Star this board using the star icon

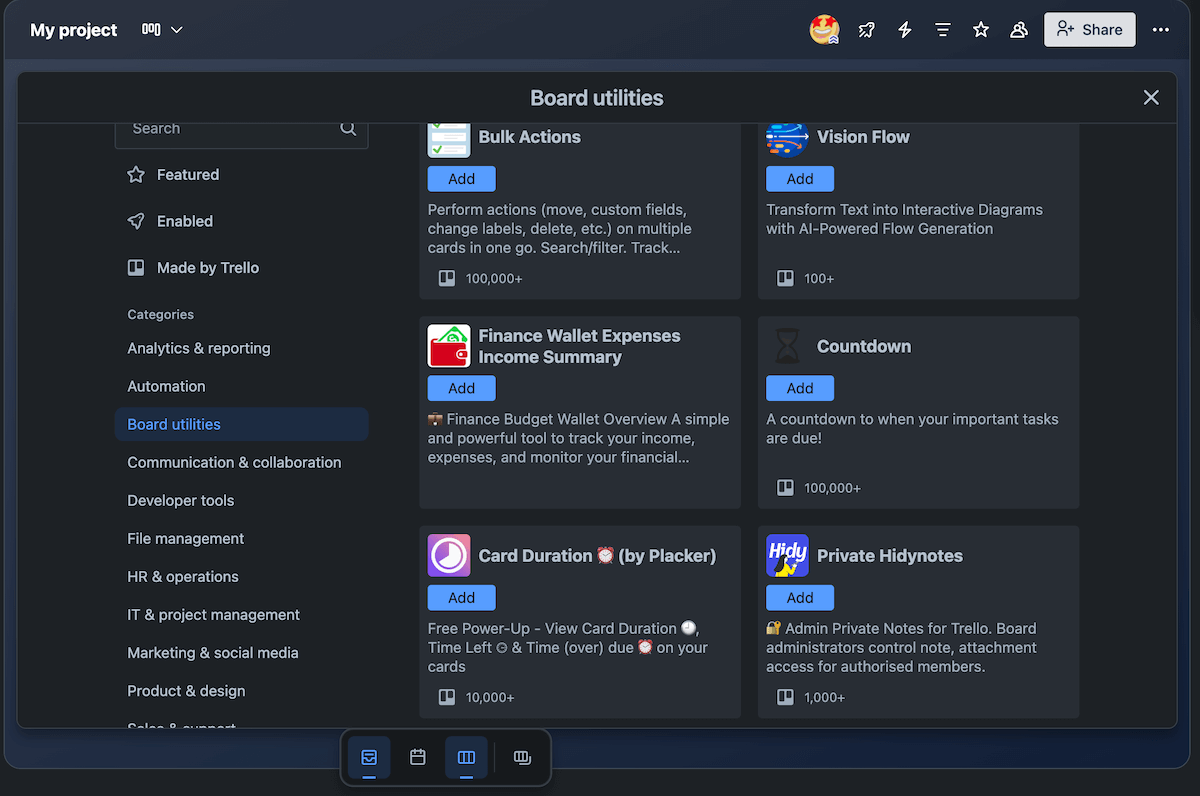pos(980,29)
